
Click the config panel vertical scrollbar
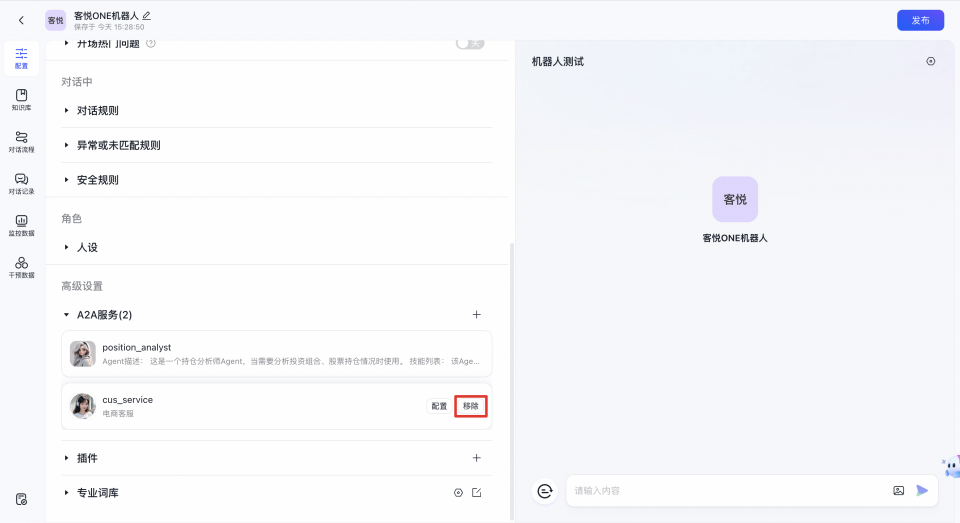coord(512,380)
